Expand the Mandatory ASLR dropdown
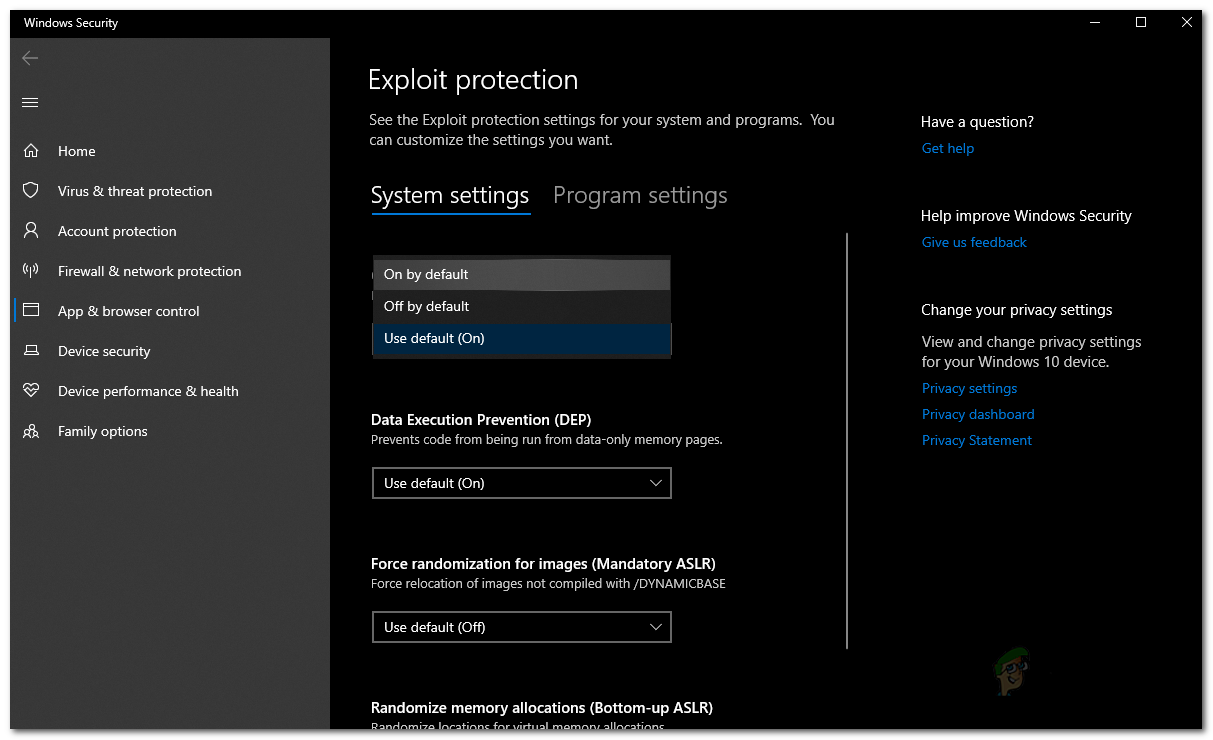Viewport: 1213px width, 740px height. [521, 627]
